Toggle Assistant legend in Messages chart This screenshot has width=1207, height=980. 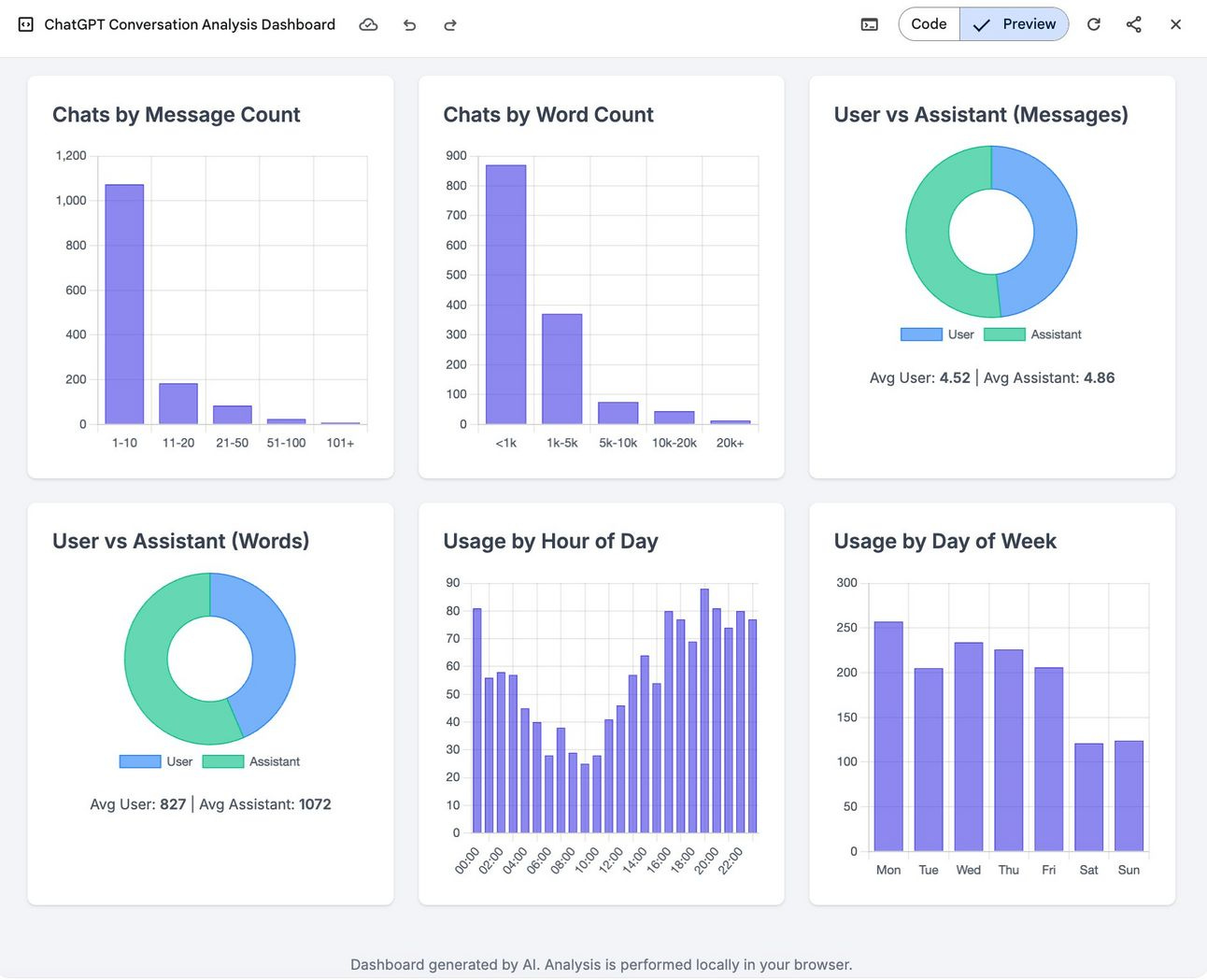click(1032, 334)
